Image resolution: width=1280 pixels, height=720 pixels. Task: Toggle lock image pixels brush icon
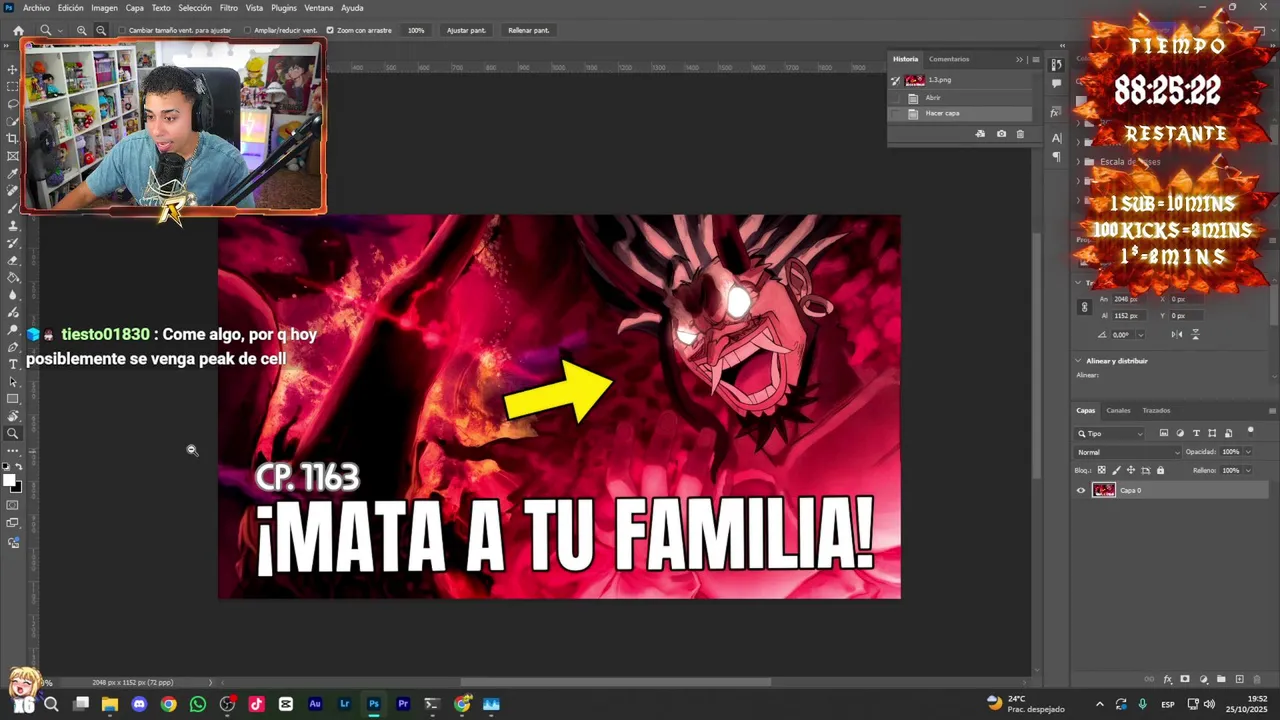coord(1117,470)
